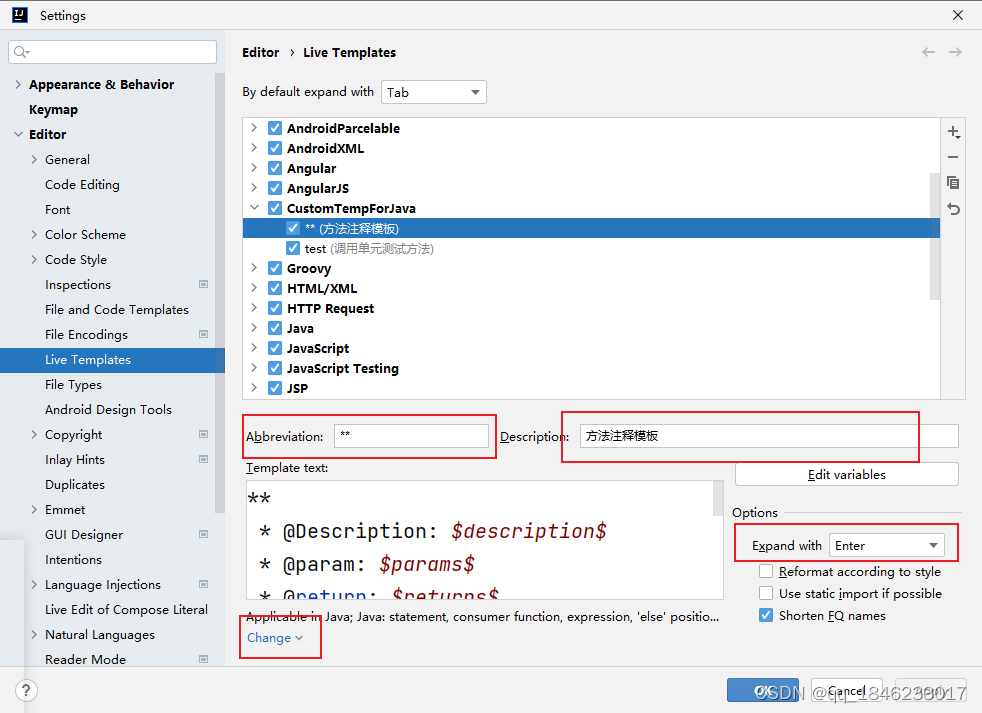Click the project-level icon beside Inspections
The height and width of the screenshot is (713, 982).
coord(204,284)
